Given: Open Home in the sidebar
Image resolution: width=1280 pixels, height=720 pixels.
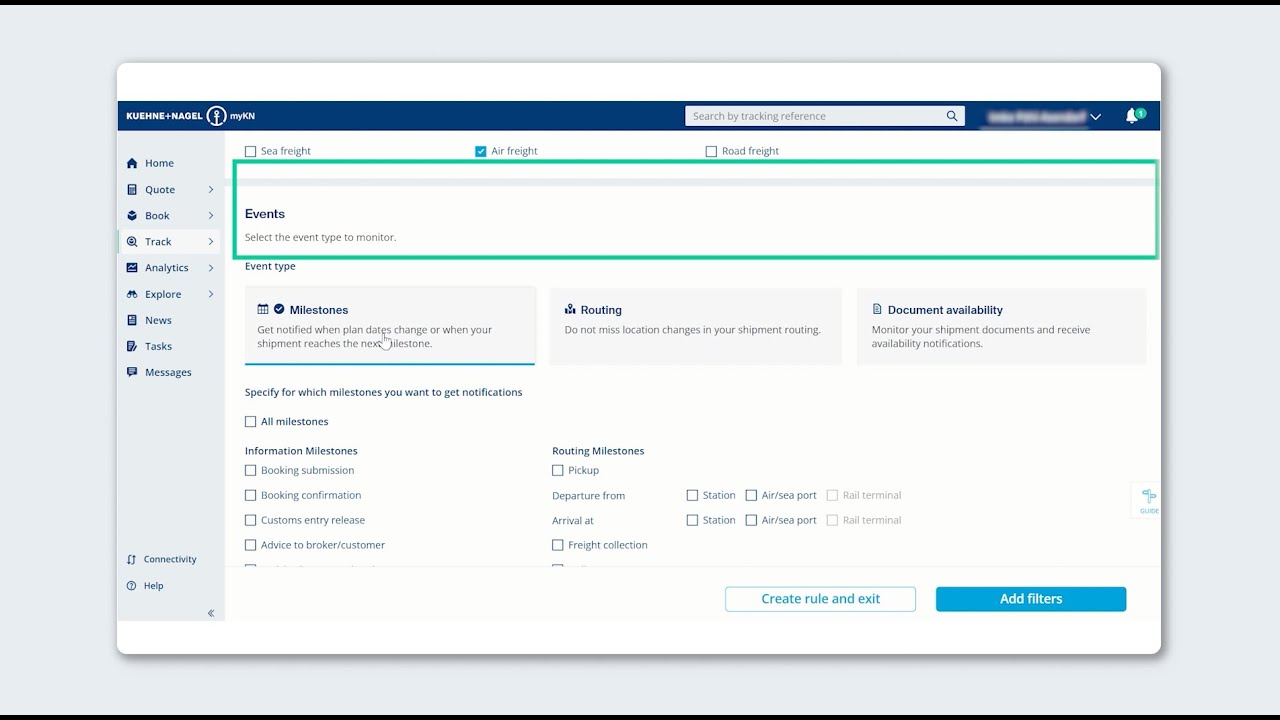Looking at the screenshot, I should (x=159, y=163).
